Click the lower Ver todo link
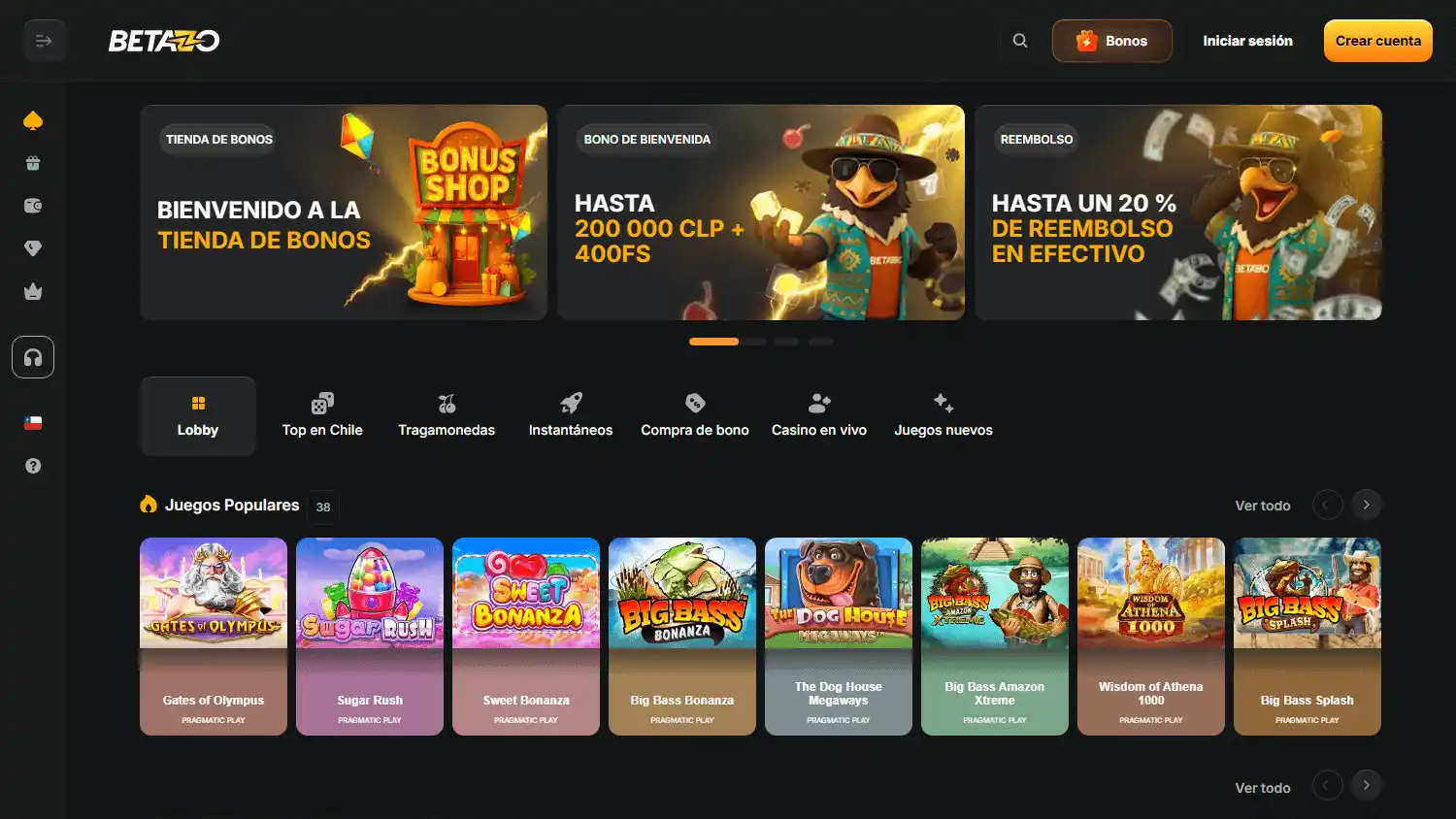The height and width of the screenshot is (819, 1456). [1262, 788]
